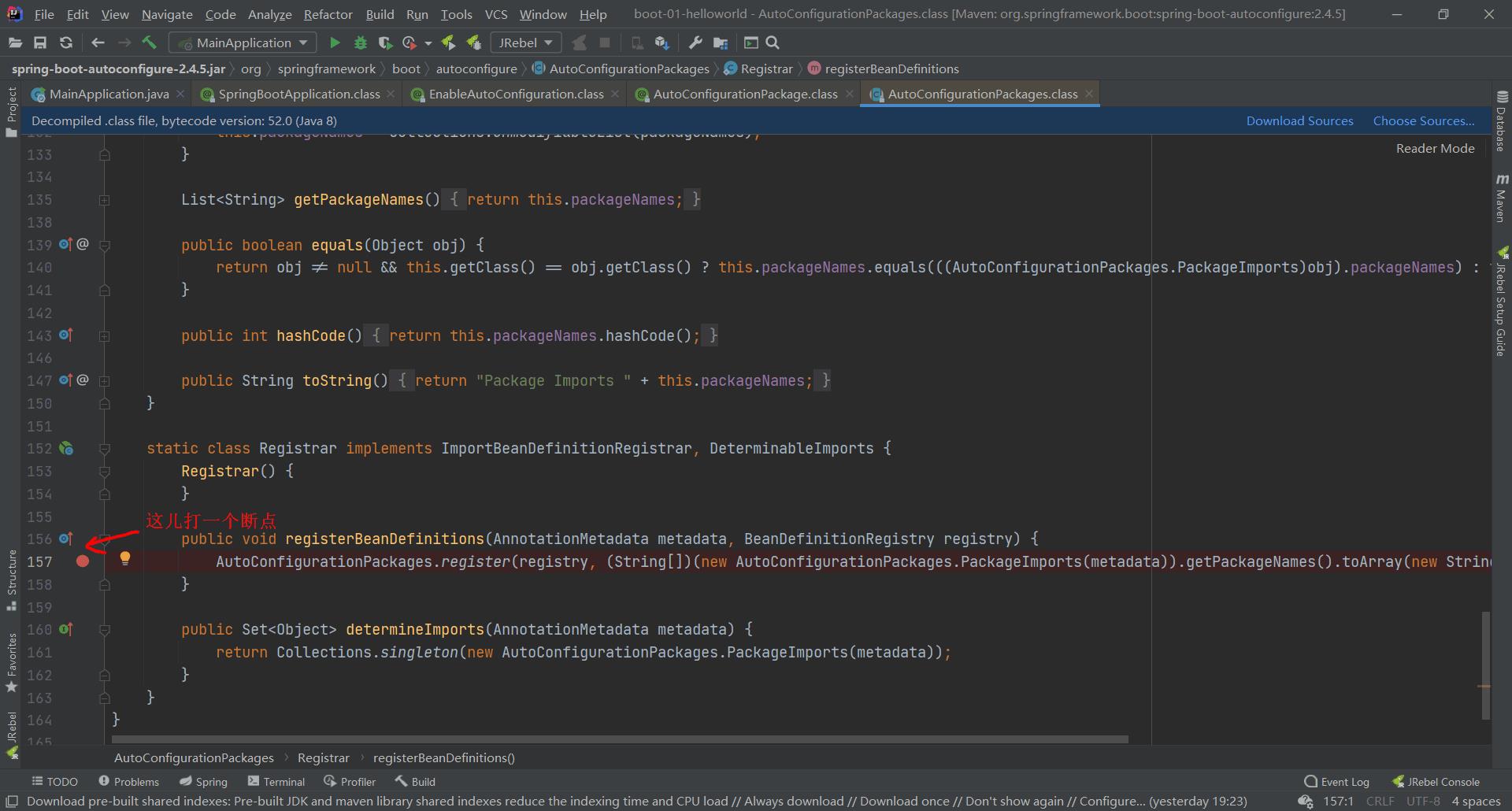Viewport: 1512px width, 811px height.
Task: Click the Save All toolbar icon
Action: (40, 43)
